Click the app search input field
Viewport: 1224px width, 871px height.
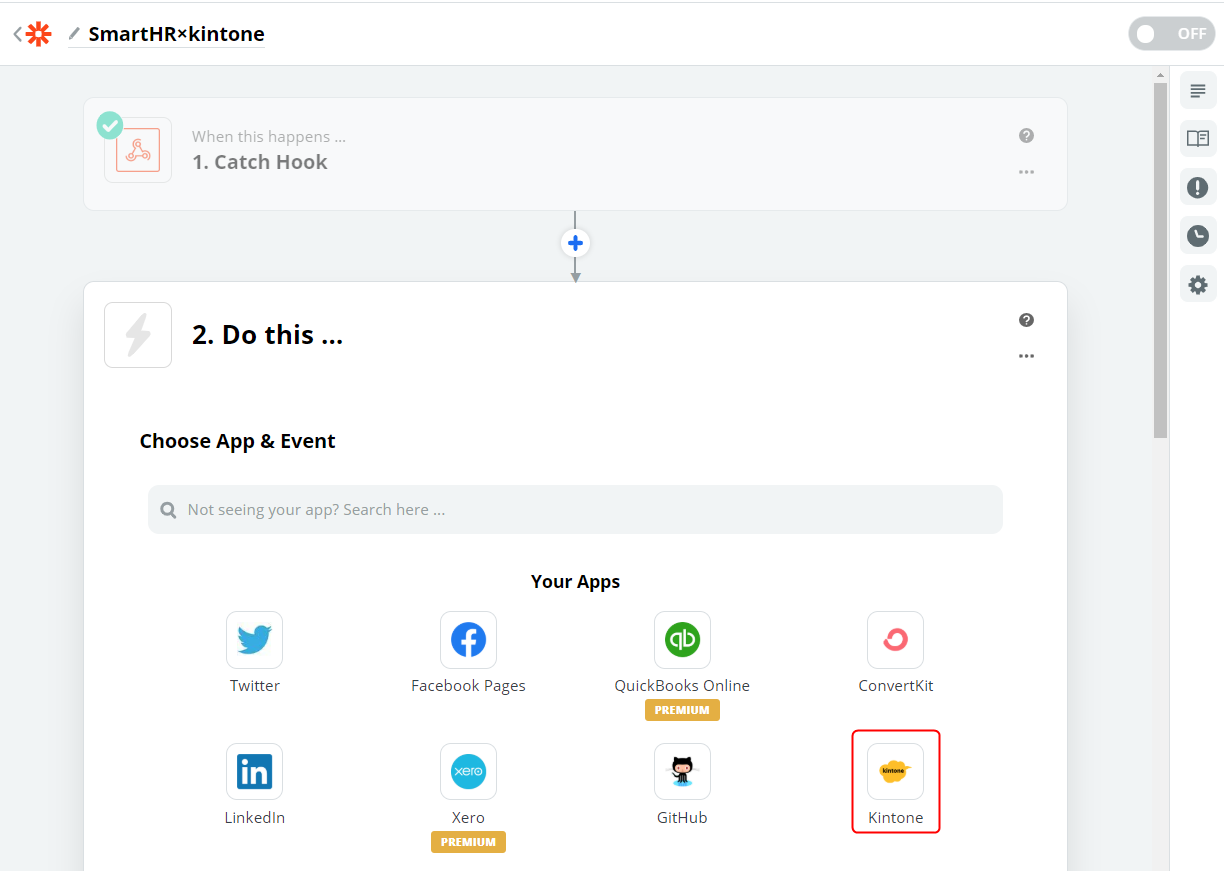click(x=575, y=510)
